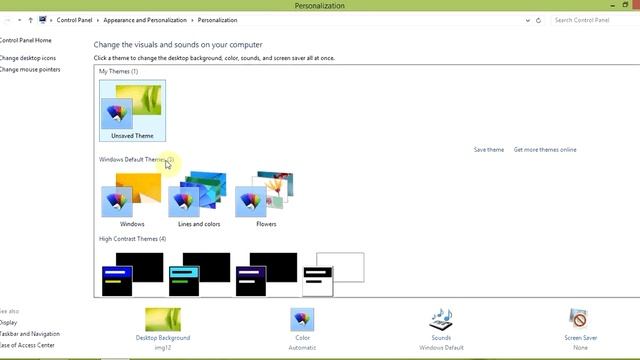The image size is (640, 360).
Task: Click the Automatic color value
Action: coord(302,348)
